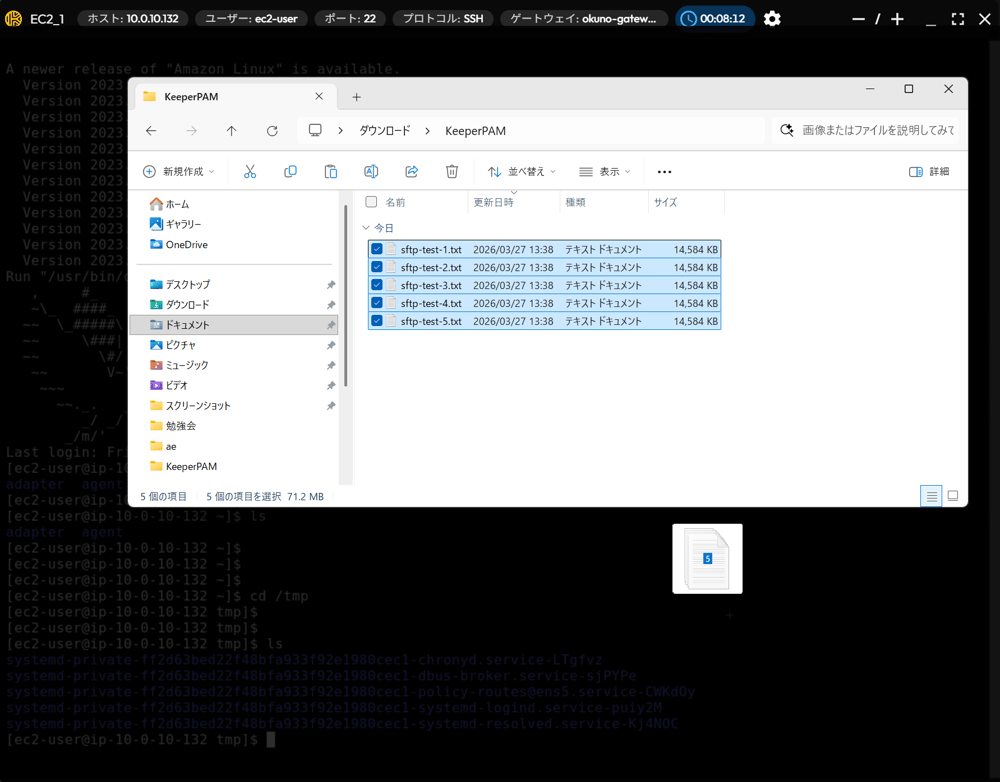
Task: Delete selected files with trash icon
Action: point(452,172)
